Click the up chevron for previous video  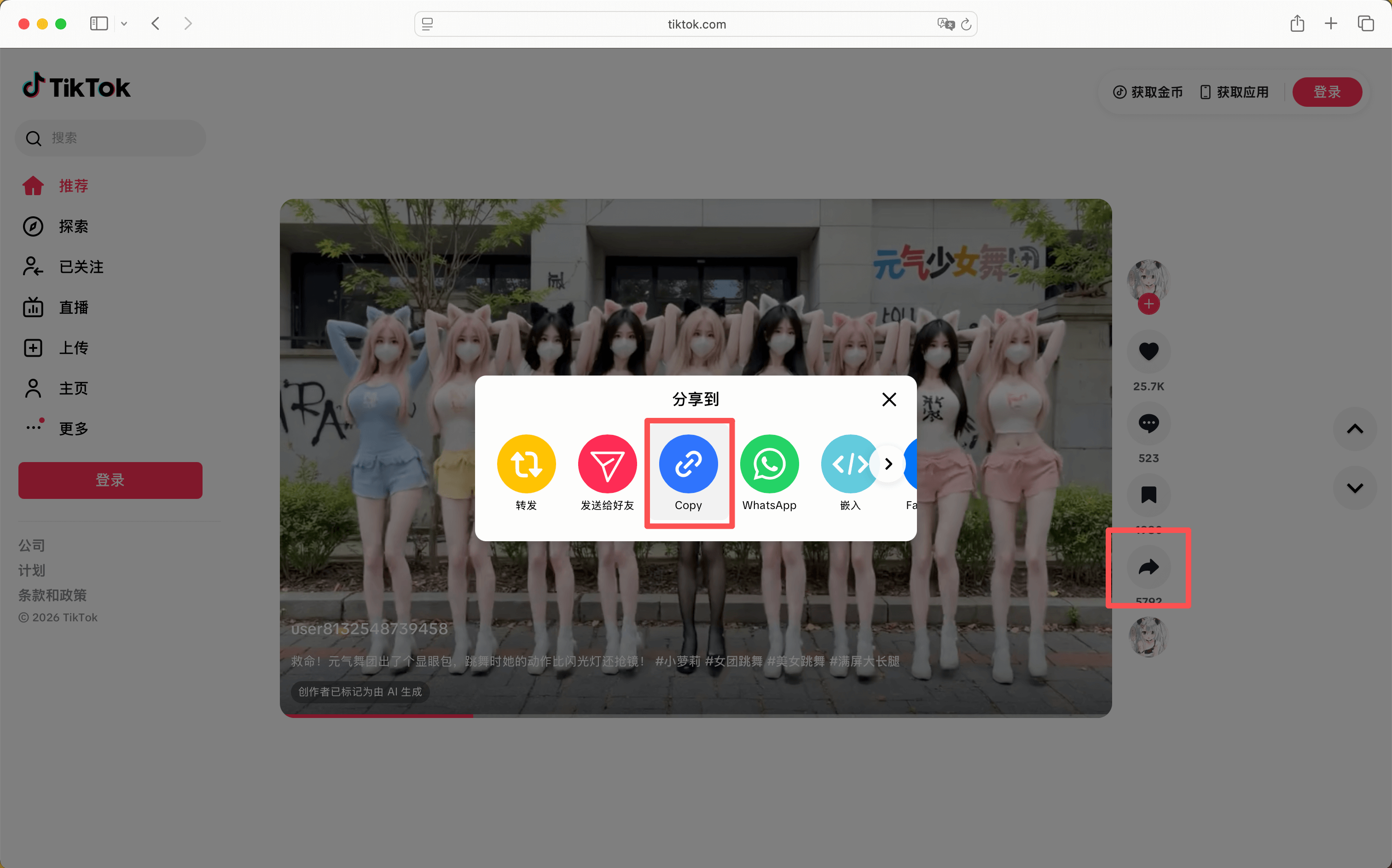point(1355,429)
